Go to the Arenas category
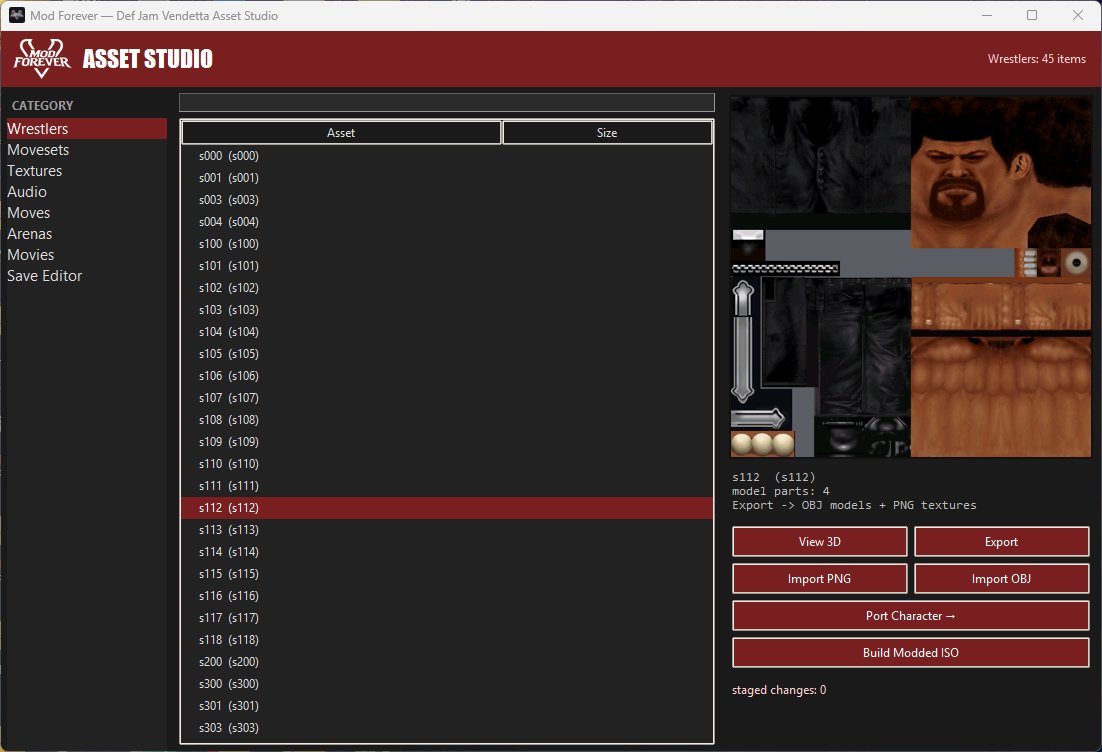Image resolution: width=1102 pixels, height=752 pixels. (x=86, y=234)
